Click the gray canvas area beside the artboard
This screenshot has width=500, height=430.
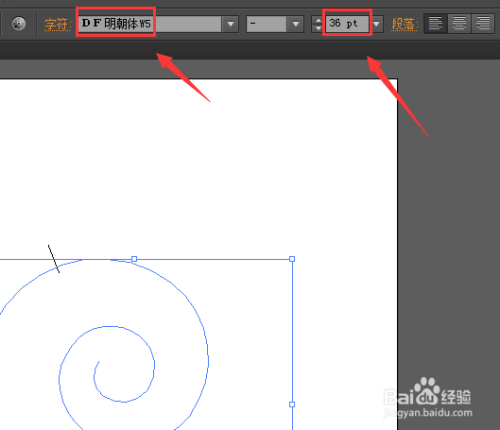(x=447, y=233)
